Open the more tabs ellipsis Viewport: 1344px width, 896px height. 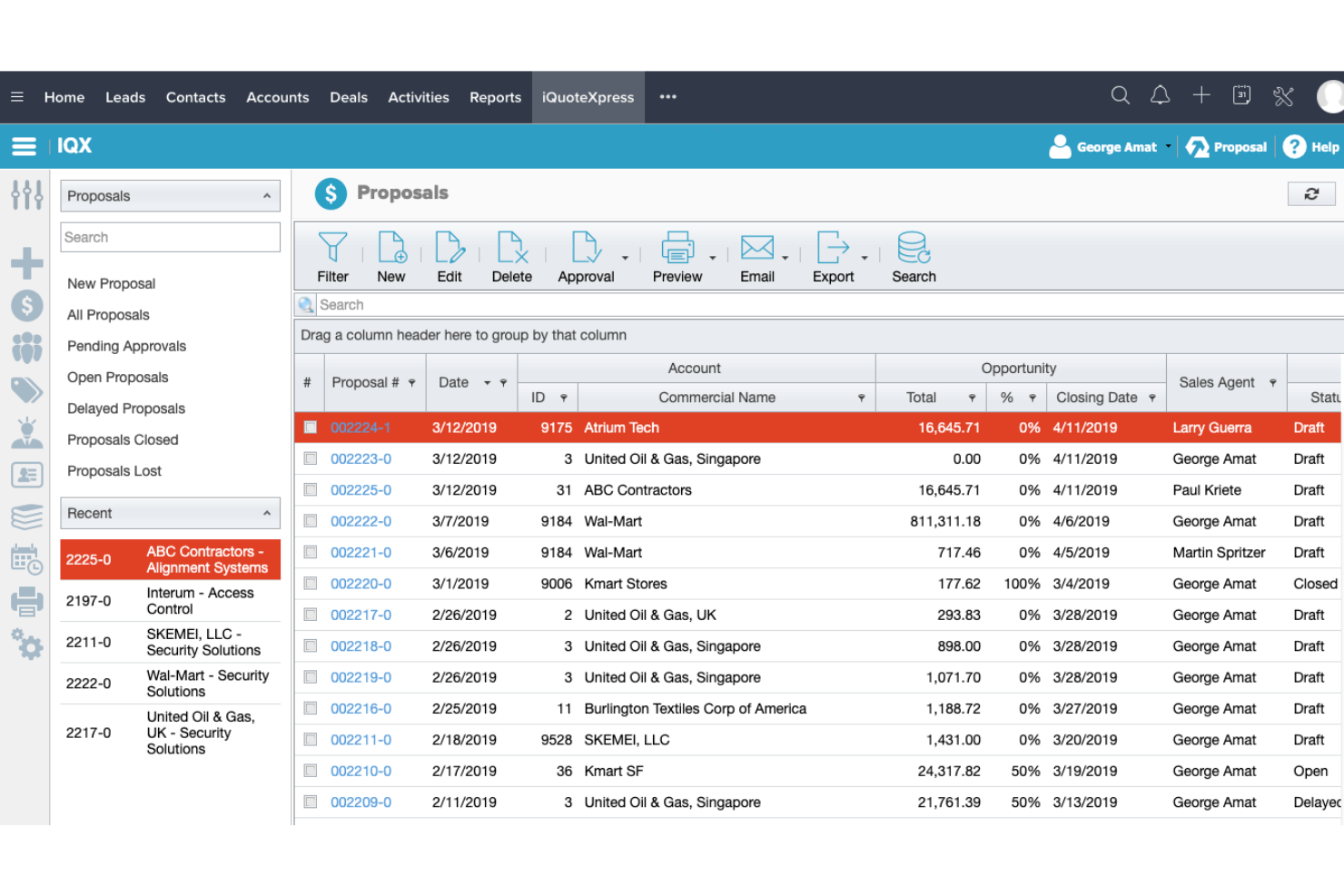click(668, 96)
